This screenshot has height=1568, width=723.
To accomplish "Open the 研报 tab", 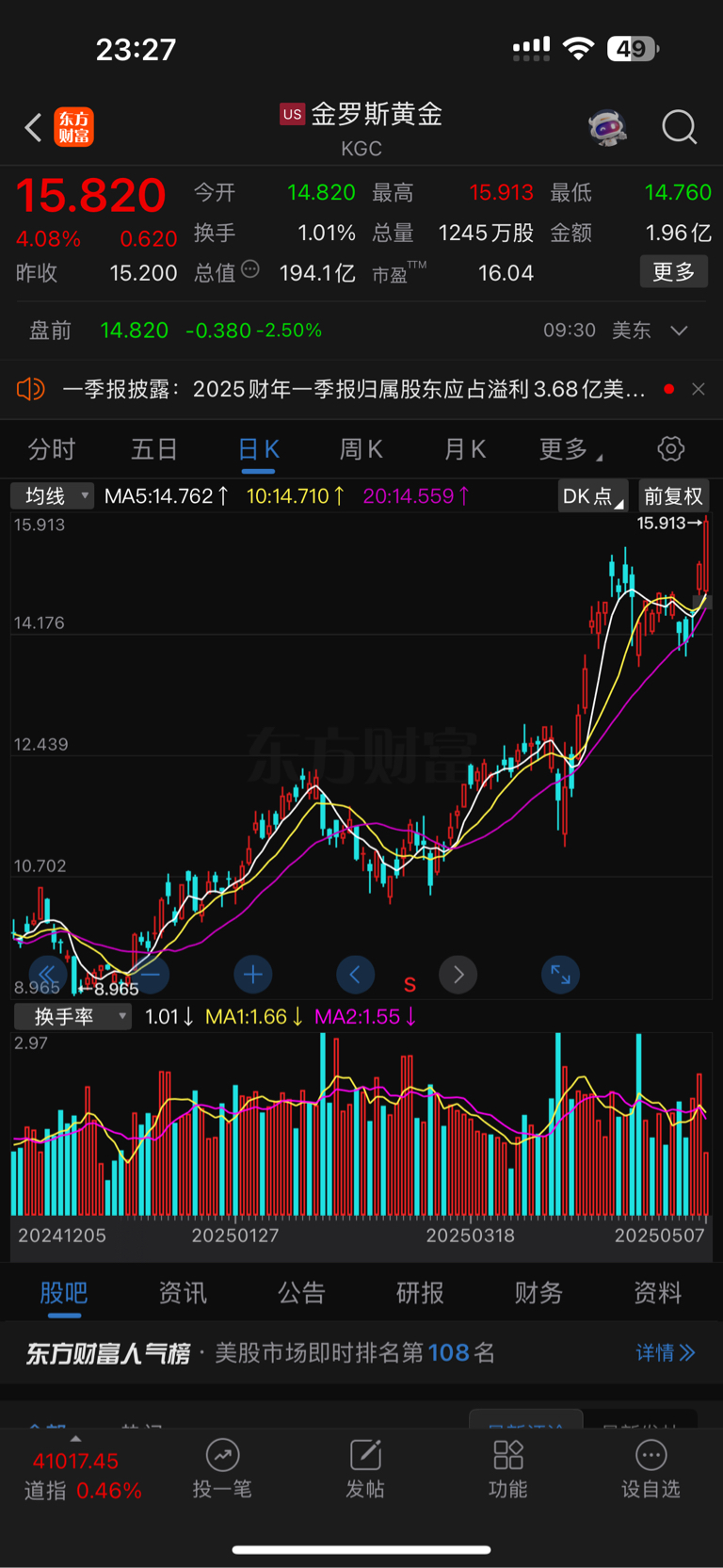I will 420,1293.
